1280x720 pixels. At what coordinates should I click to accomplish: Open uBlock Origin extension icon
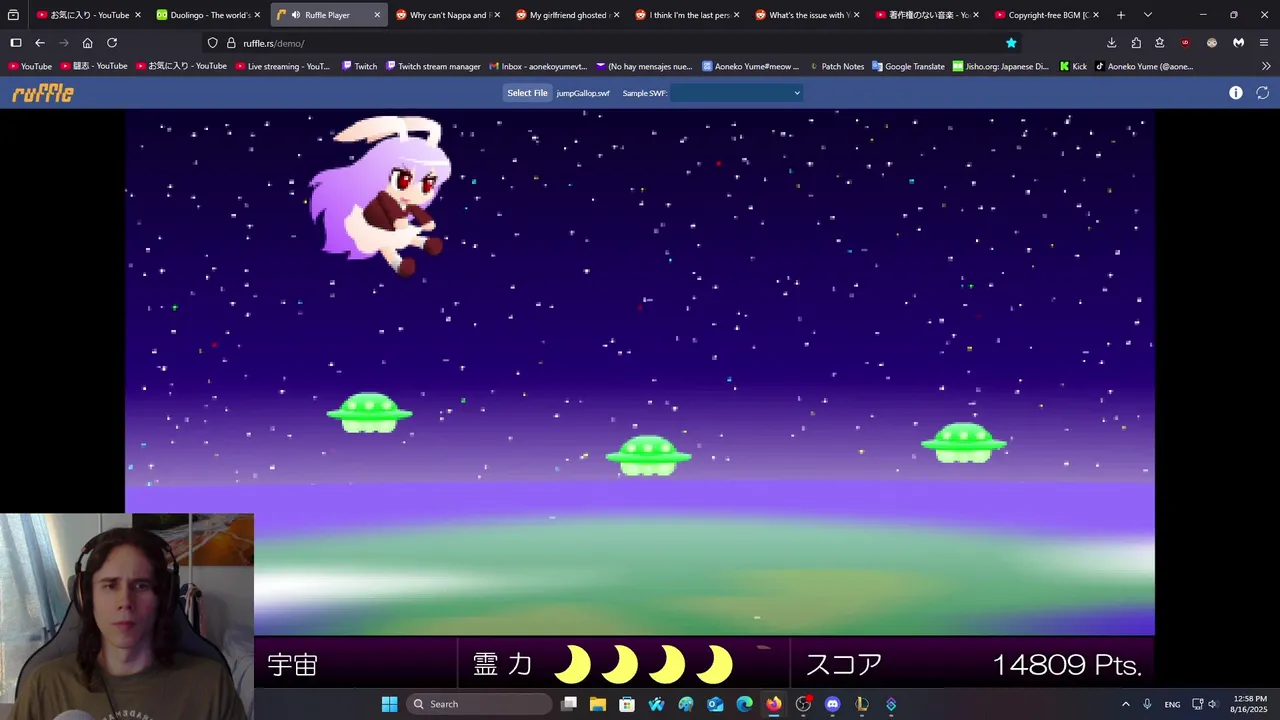[x=1185, y=43]
